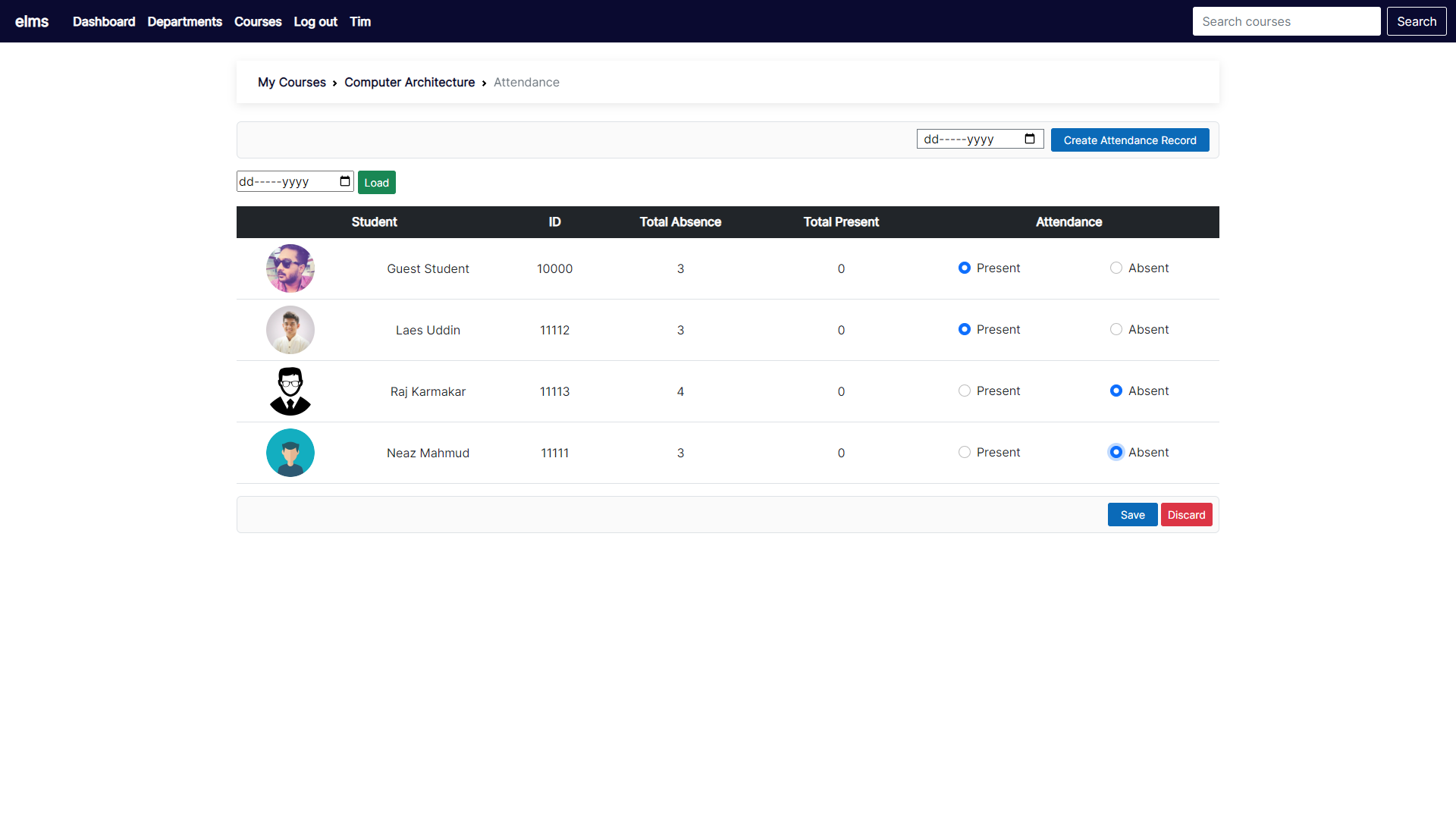Click Laes Uddin's profile photo

tap(290, 330)
